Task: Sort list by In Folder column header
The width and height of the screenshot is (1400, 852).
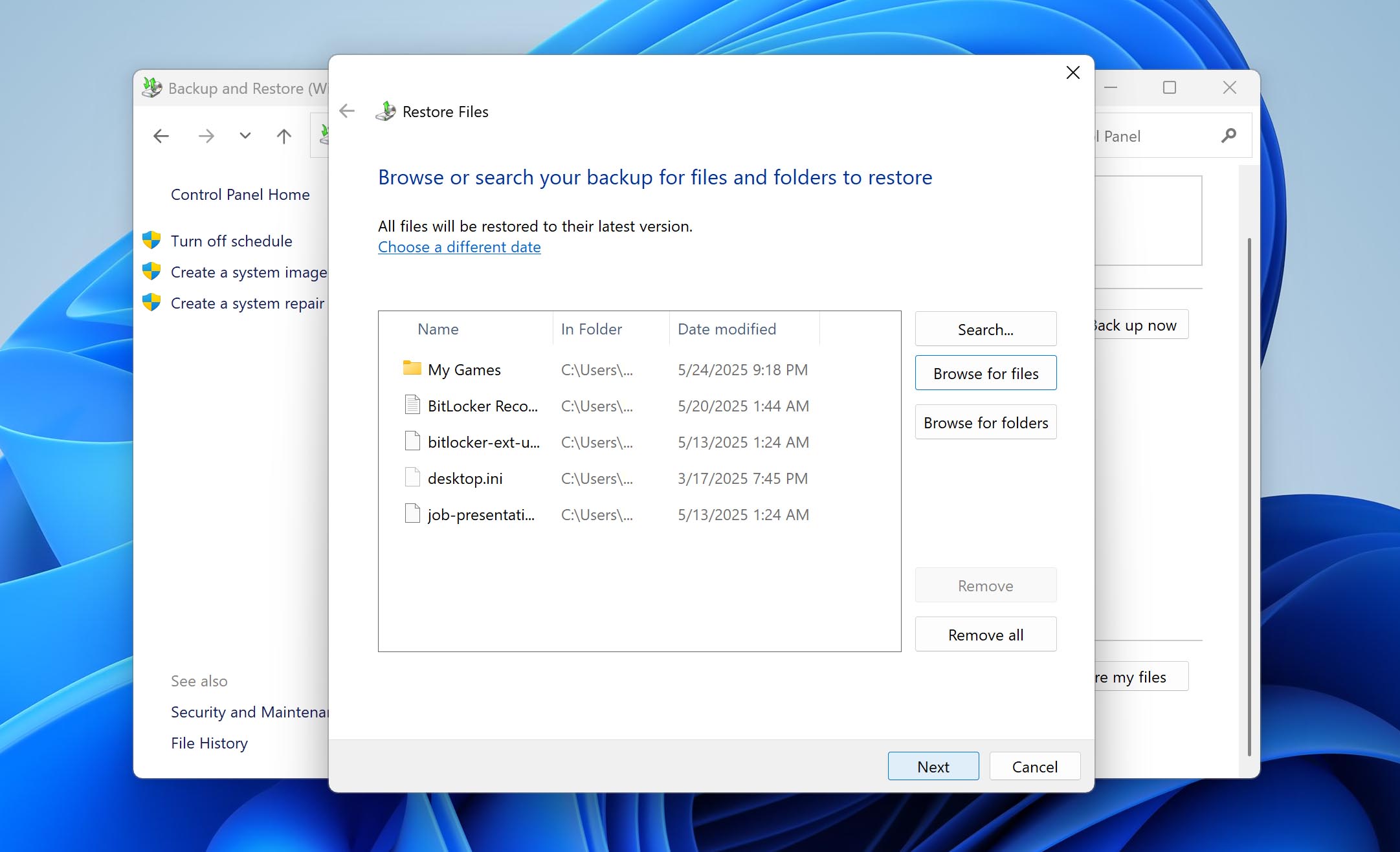Action: pos(592,329)
